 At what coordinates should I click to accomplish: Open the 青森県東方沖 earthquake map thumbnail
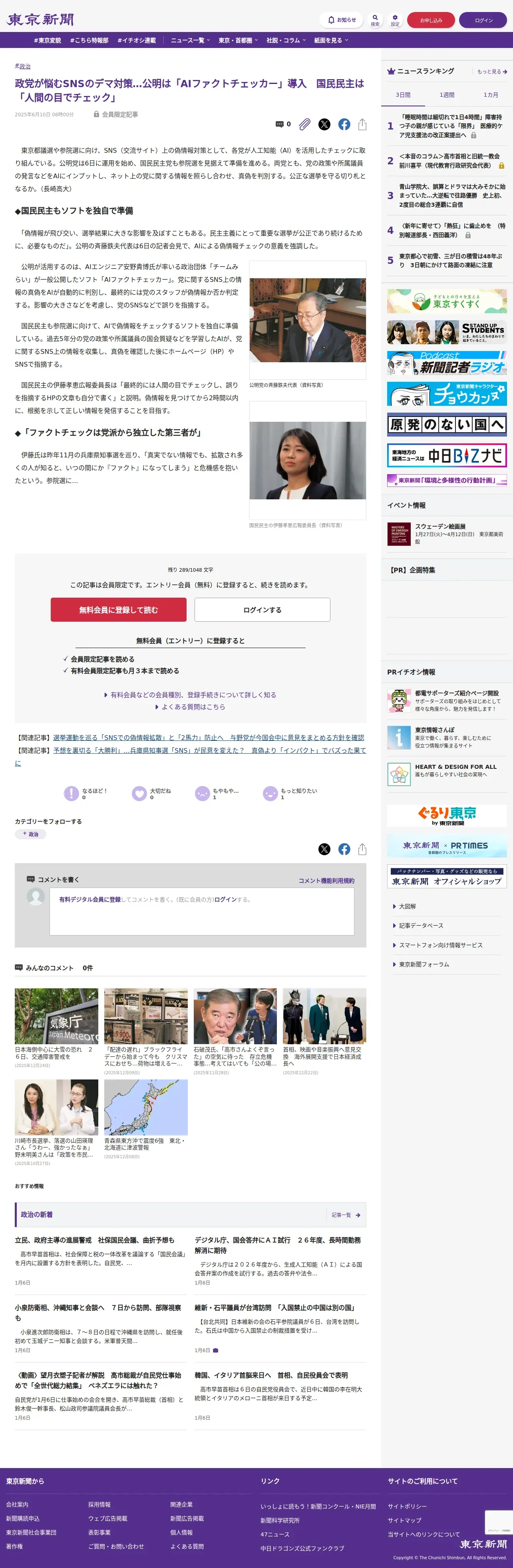tap(145, 1107)
